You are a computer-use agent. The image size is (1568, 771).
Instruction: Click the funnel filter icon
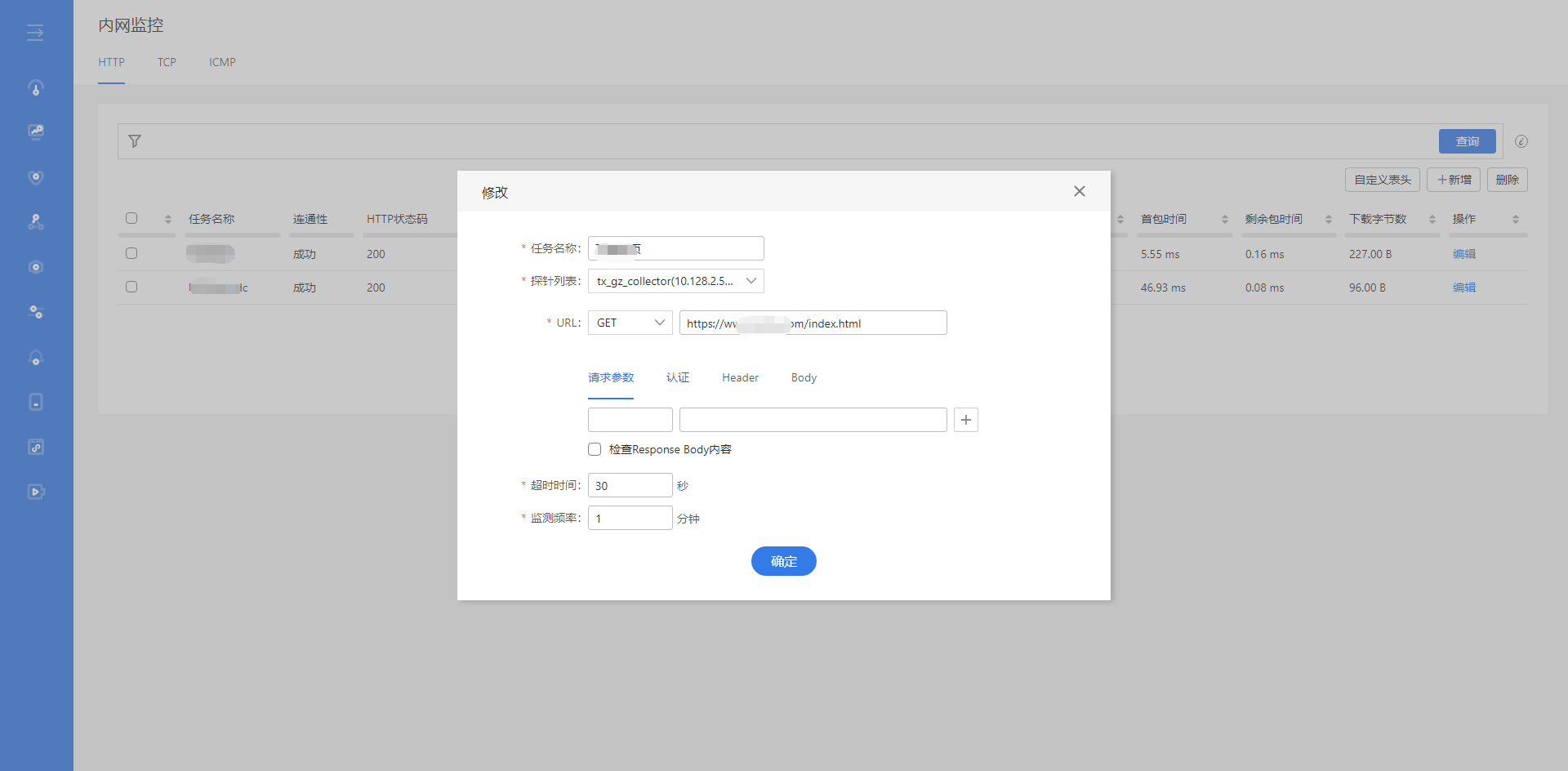[135, 141]
